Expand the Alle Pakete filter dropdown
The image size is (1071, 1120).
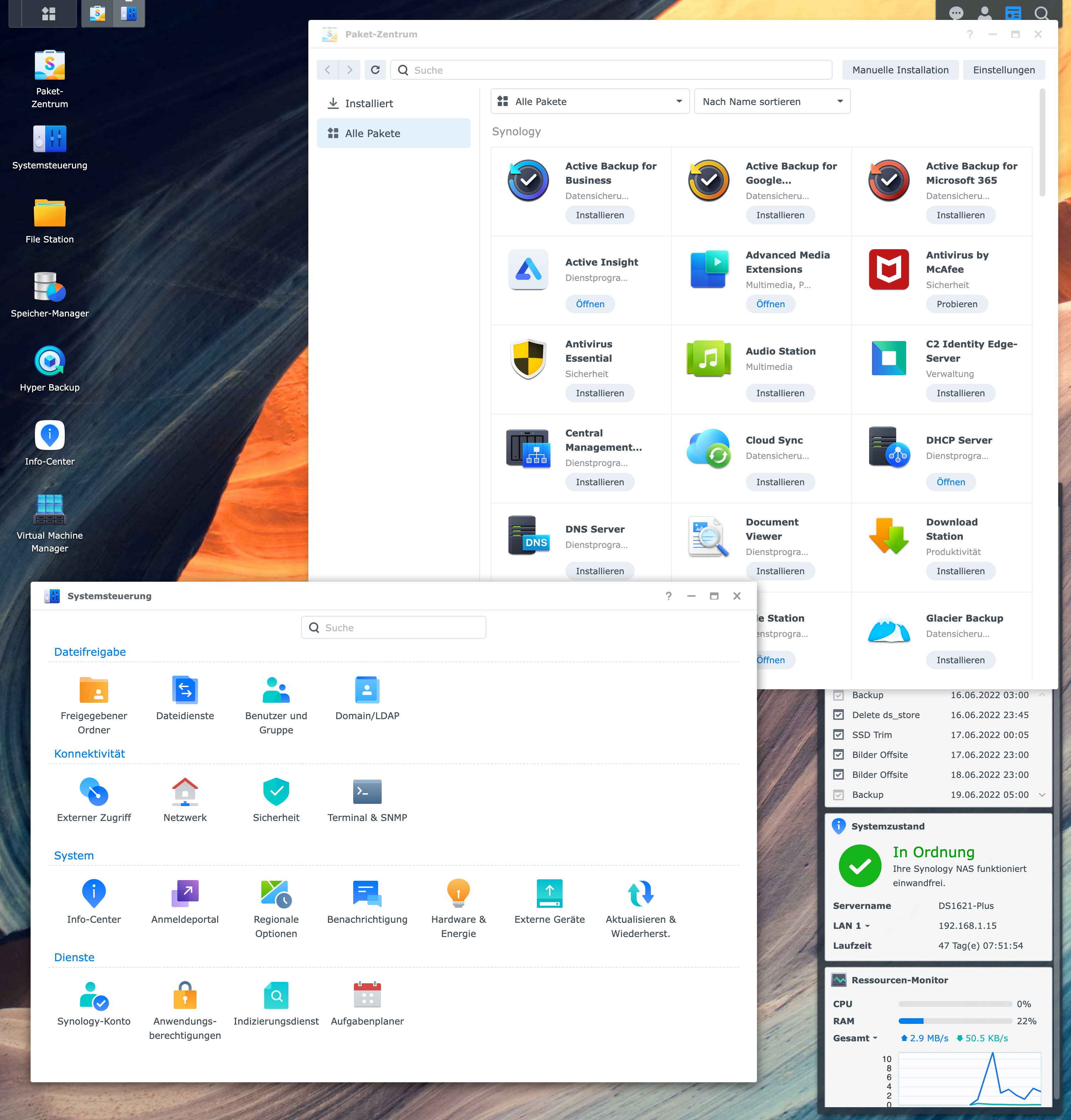click(590, 101)
